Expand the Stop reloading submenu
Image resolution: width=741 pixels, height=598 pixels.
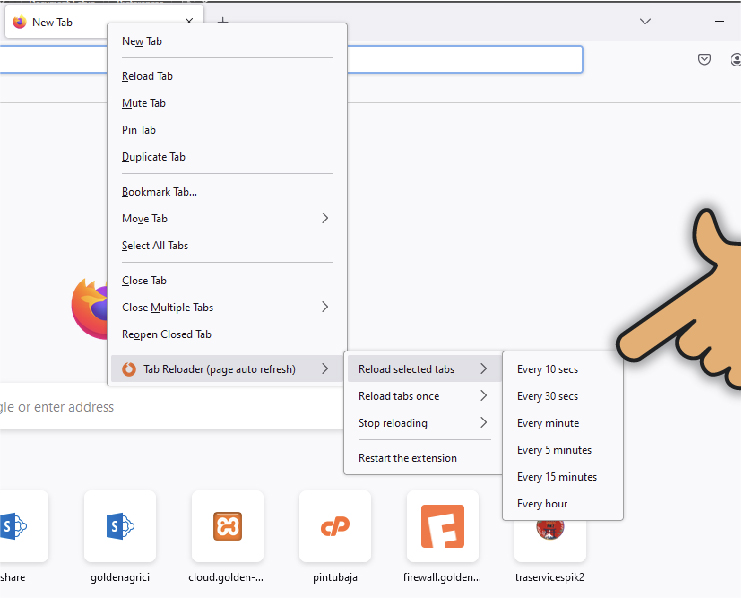(x=422, y=423)
